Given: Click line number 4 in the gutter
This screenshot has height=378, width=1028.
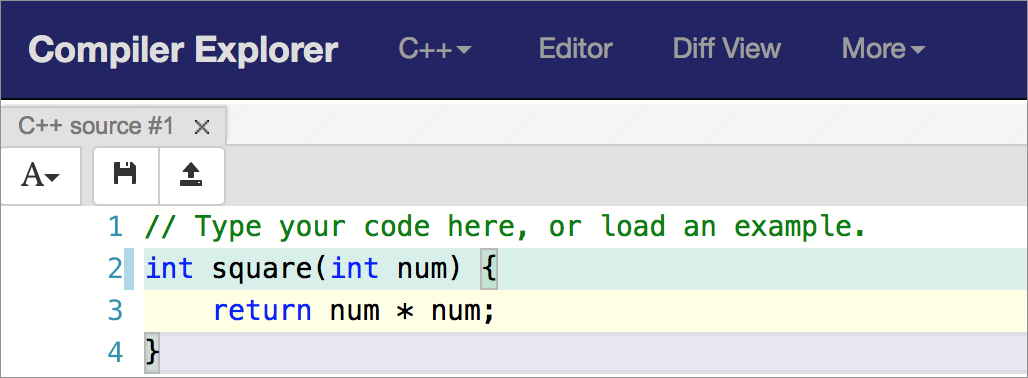Looking at the screenshot, I should [115, 352].
